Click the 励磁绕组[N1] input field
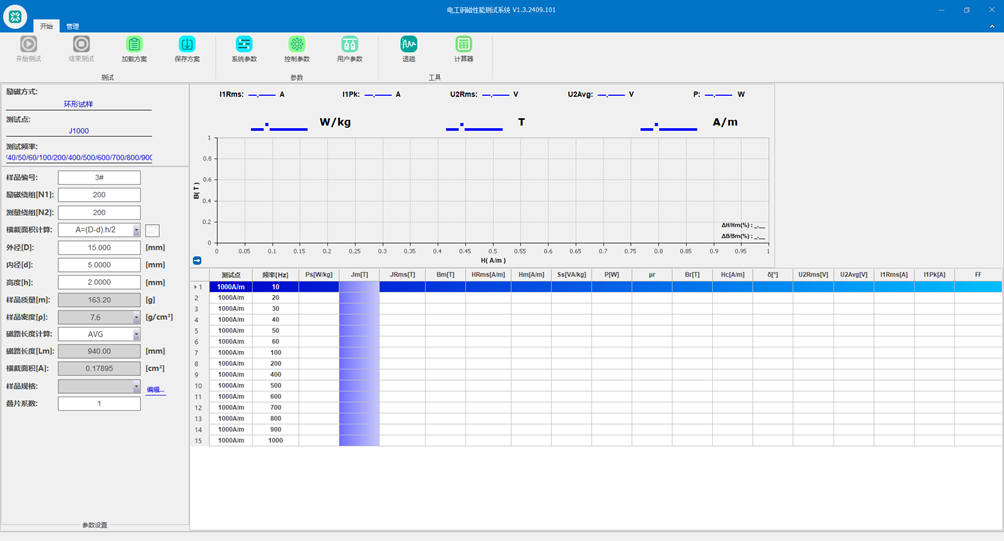Screen dimensions: 1004x541 99,195
